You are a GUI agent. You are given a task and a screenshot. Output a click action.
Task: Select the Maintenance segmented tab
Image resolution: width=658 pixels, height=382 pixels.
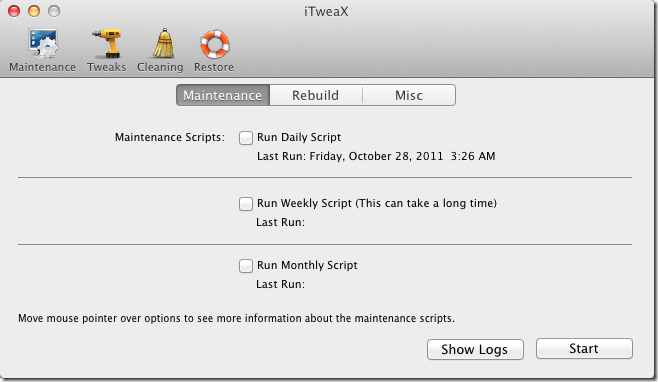point(223,95)
